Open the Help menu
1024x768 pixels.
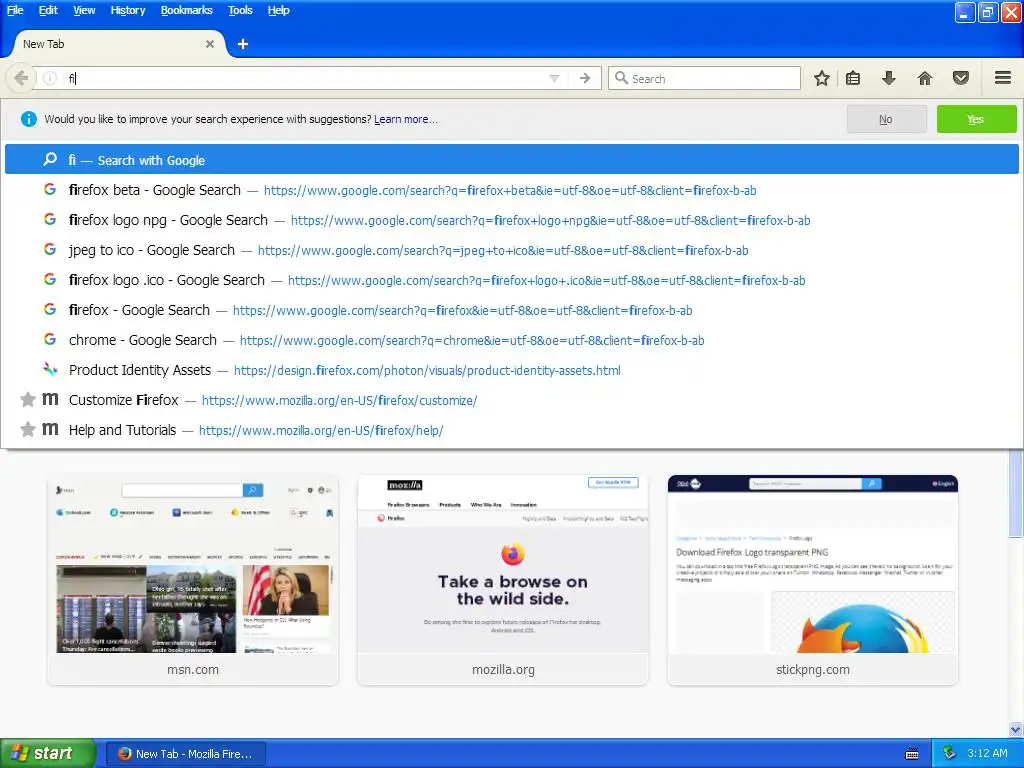(279, 10)
